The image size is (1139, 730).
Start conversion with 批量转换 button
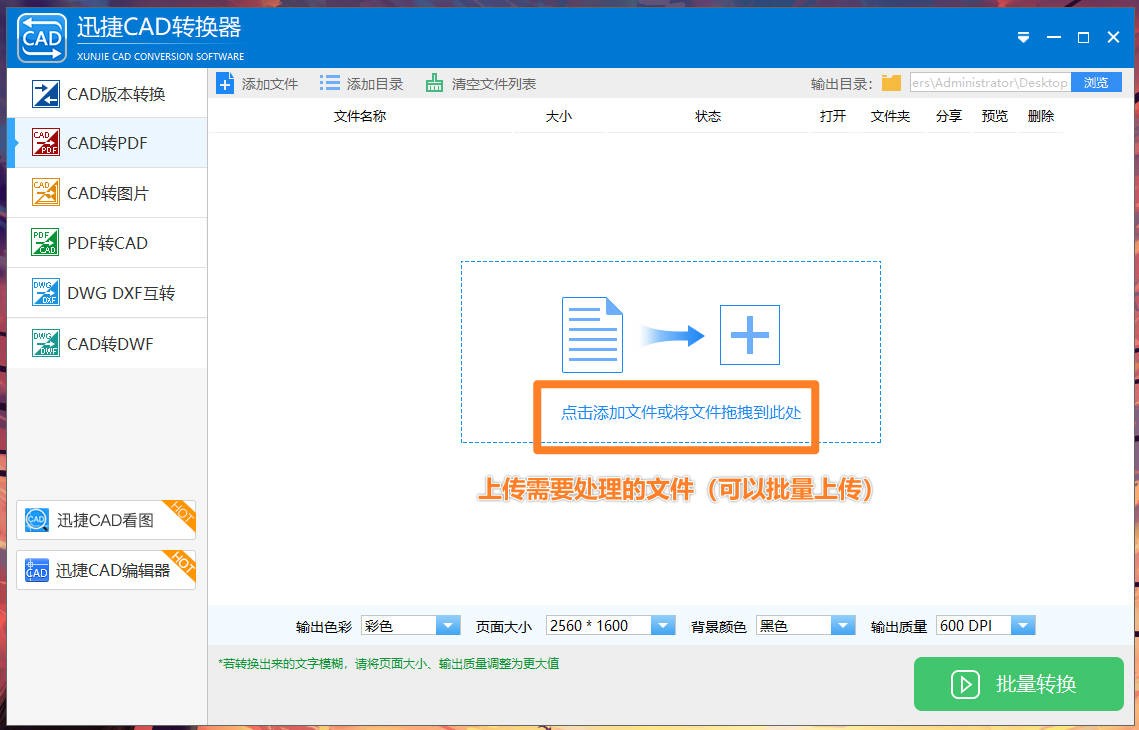pos(1018,684)
